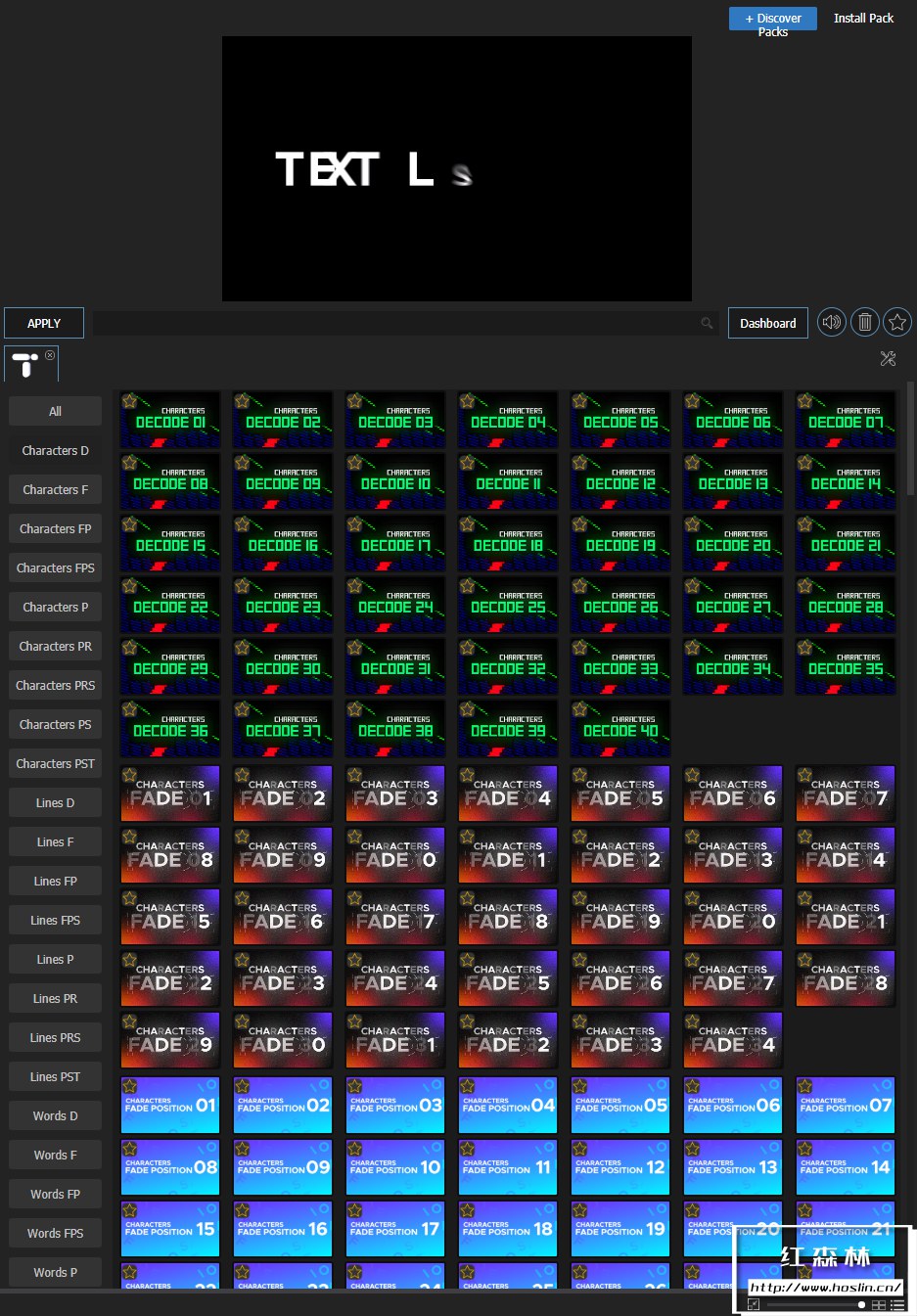Screen dimensions: 917x1316
Task: Select the Characters FPS category
Action: pos(56,567)
